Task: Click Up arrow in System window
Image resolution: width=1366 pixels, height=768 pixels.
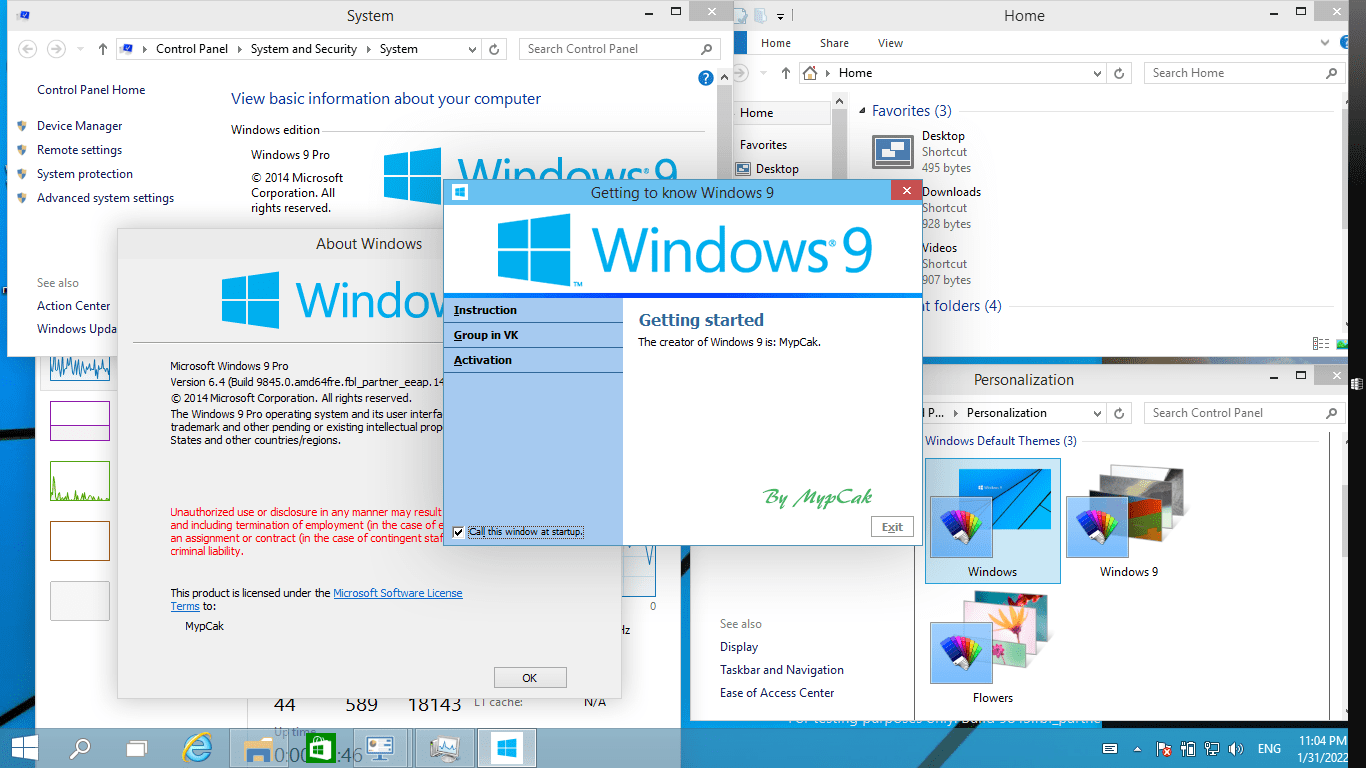Action: pyautogui.click(x=103, y=49)
